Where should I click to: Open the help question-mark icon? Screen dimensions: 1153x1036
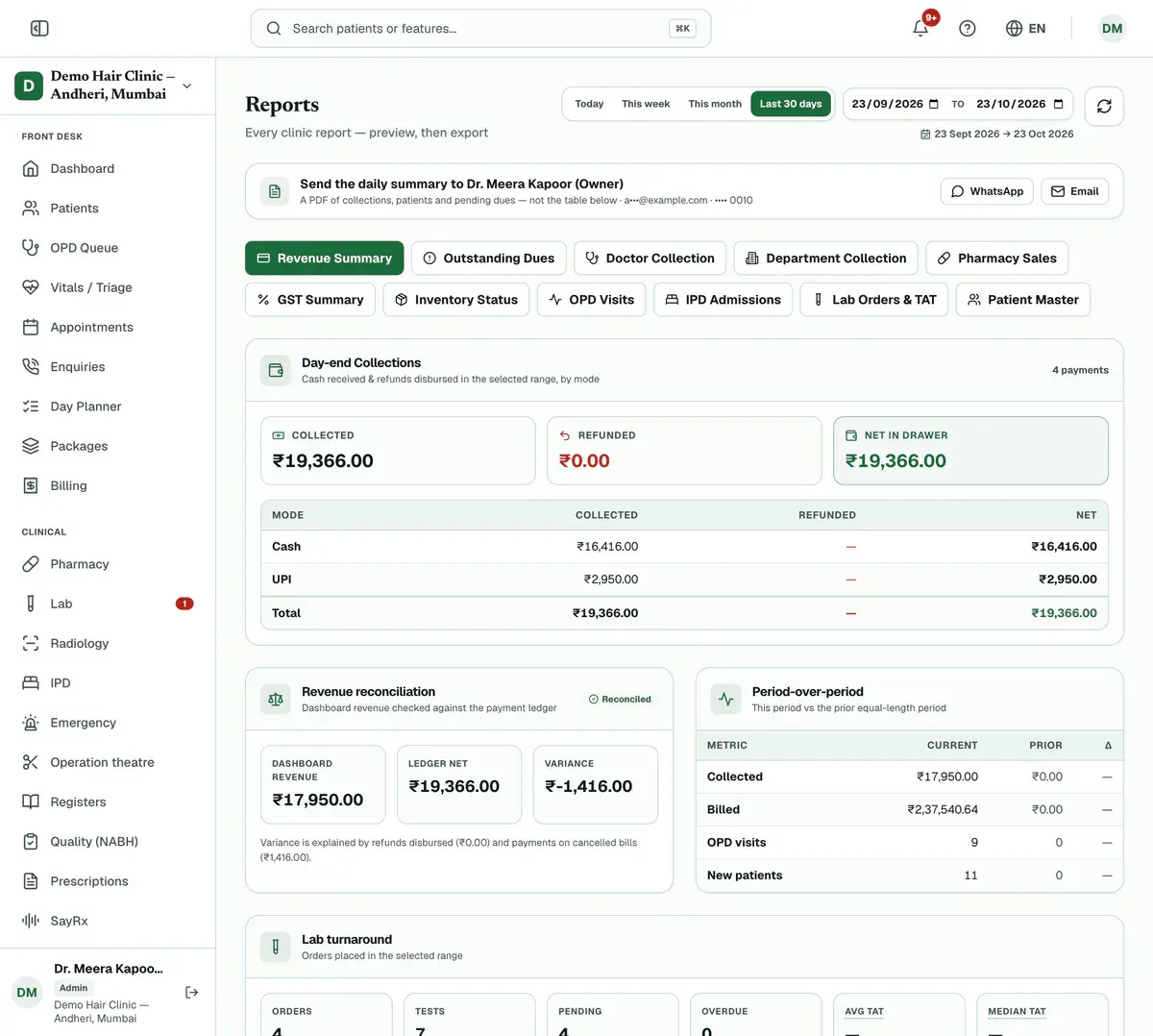pos(968,29)
